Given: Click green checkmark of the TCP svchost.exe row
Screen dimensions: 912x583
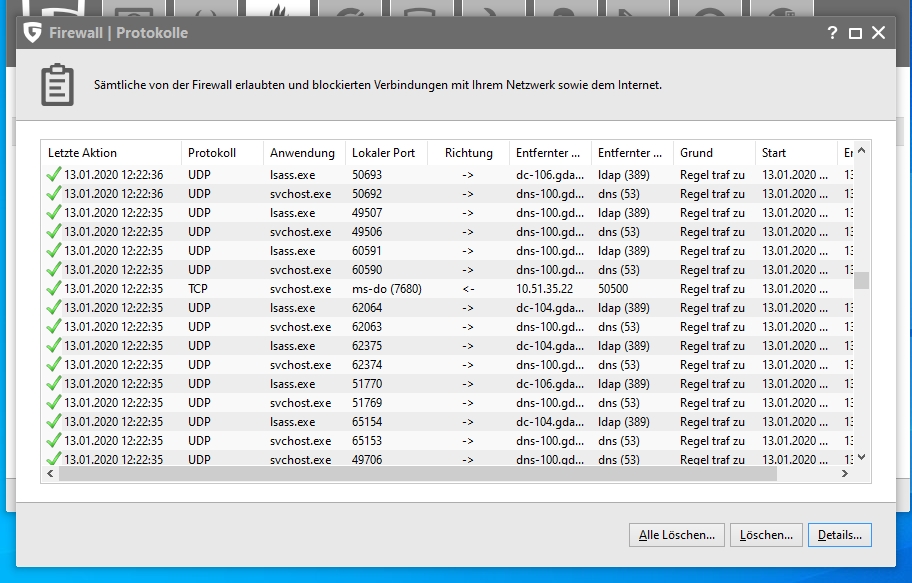Looking at the screenshot, I should (x=54, y=289).
